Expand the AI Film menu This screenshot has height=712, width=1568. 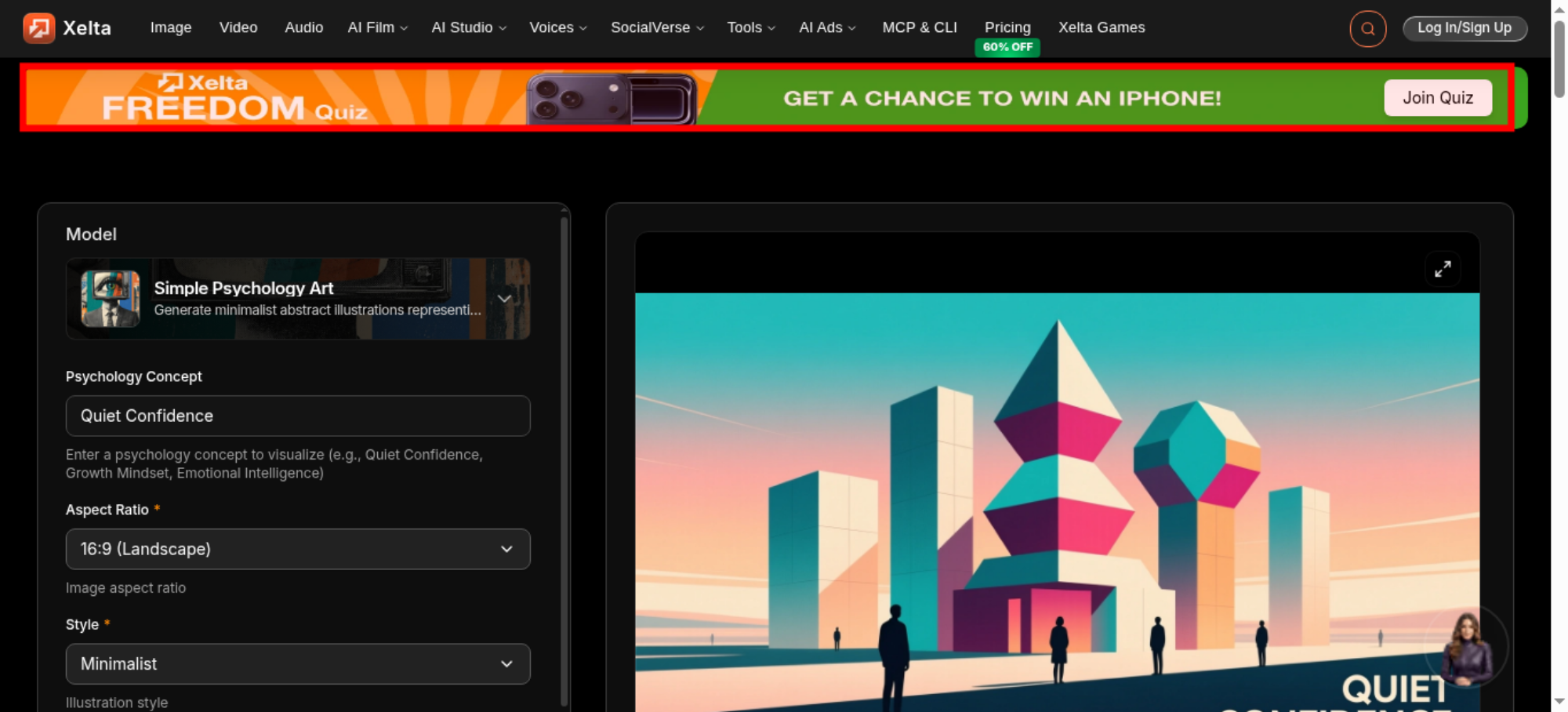[x=377, y=27]
